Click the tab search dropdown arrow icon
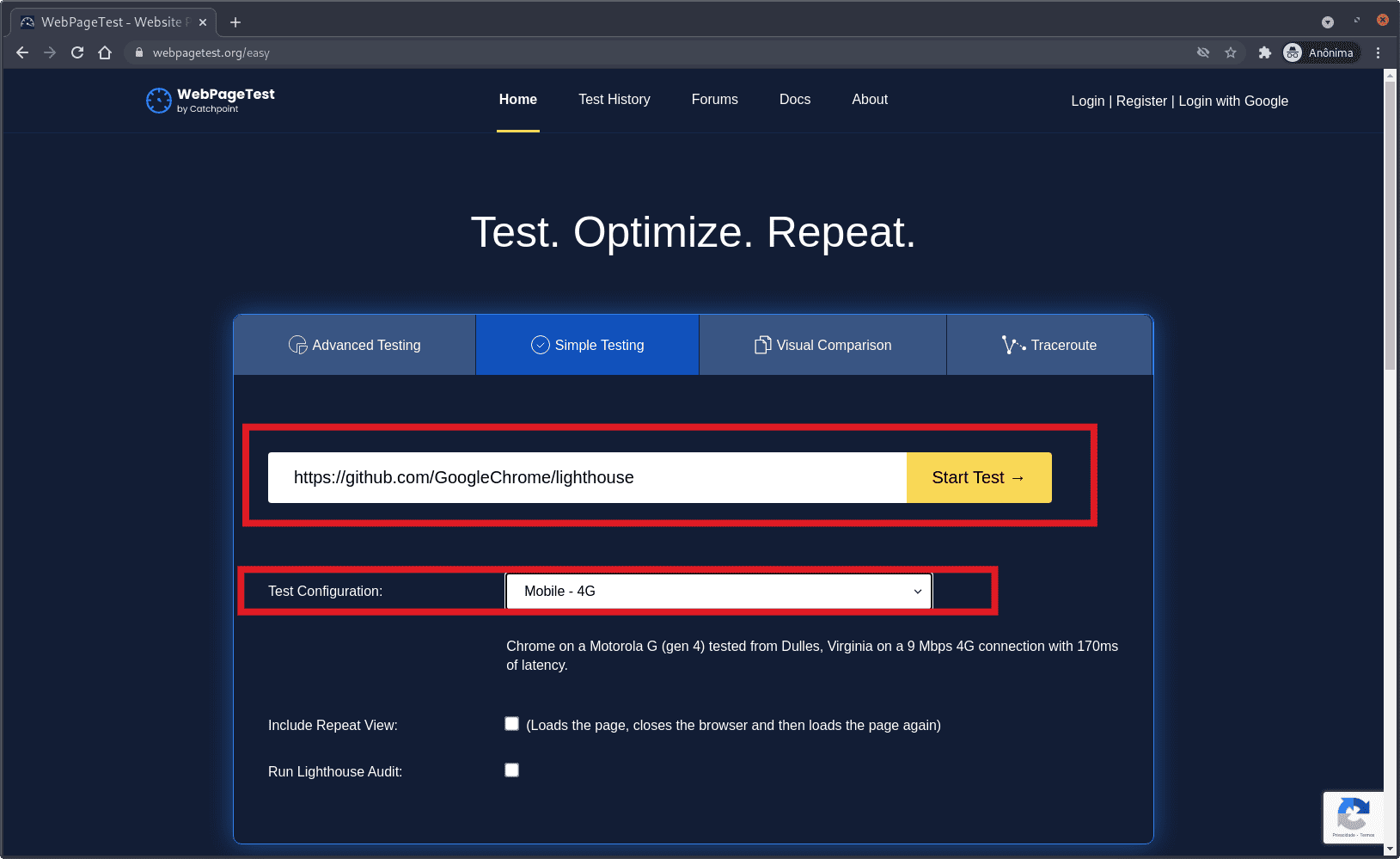The height and width of the screenshot is (859, 1400). [1328, 22]
